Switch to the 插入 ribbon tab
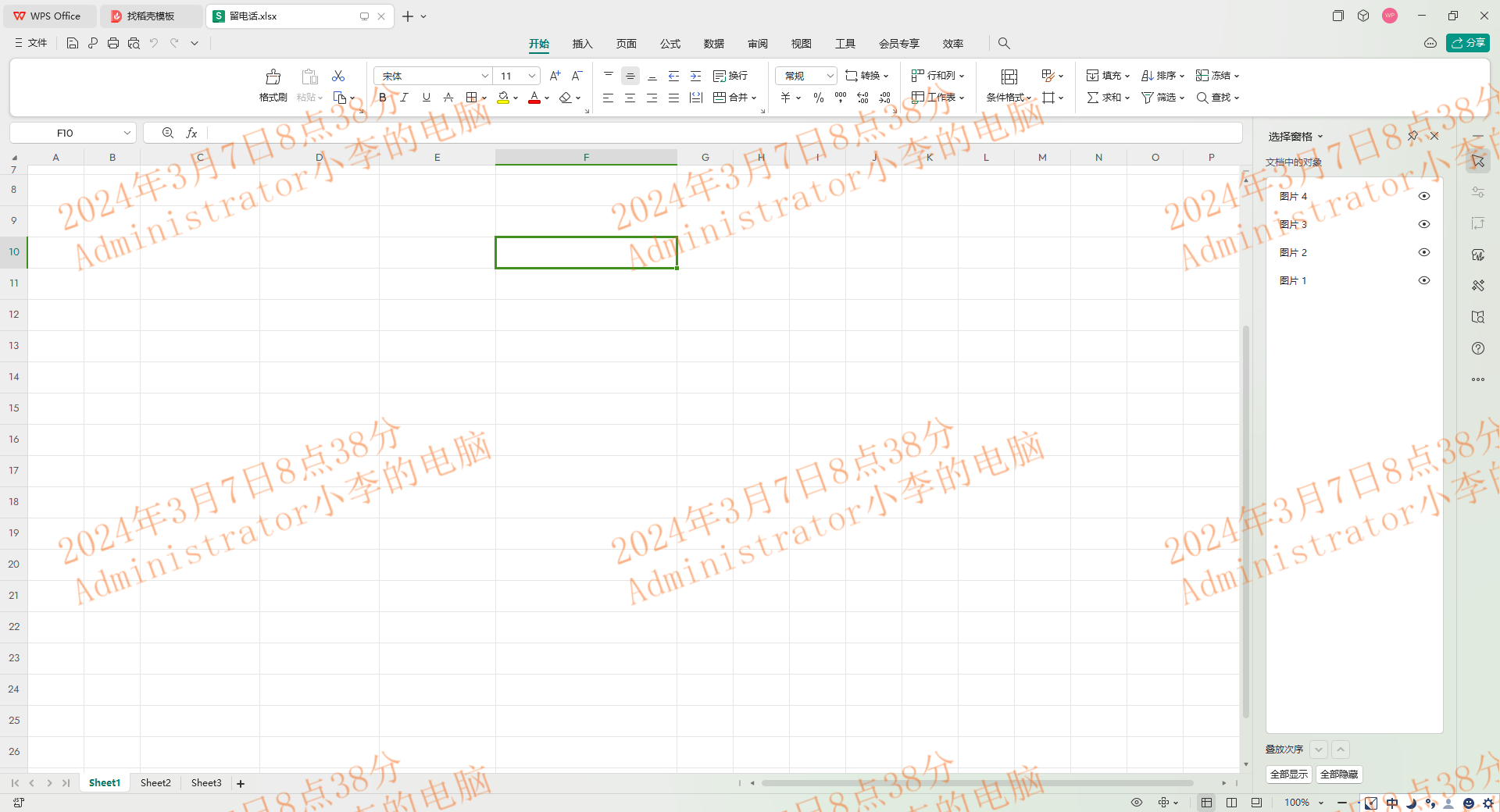 tap(582, 44)
